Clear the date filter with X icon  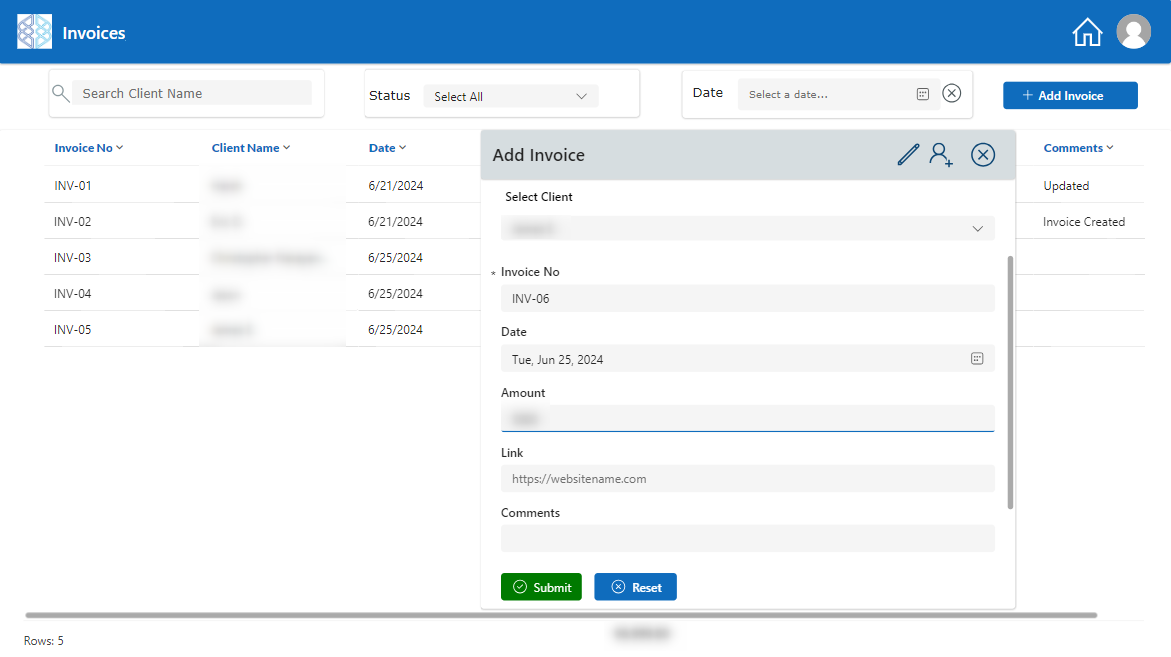952,93
